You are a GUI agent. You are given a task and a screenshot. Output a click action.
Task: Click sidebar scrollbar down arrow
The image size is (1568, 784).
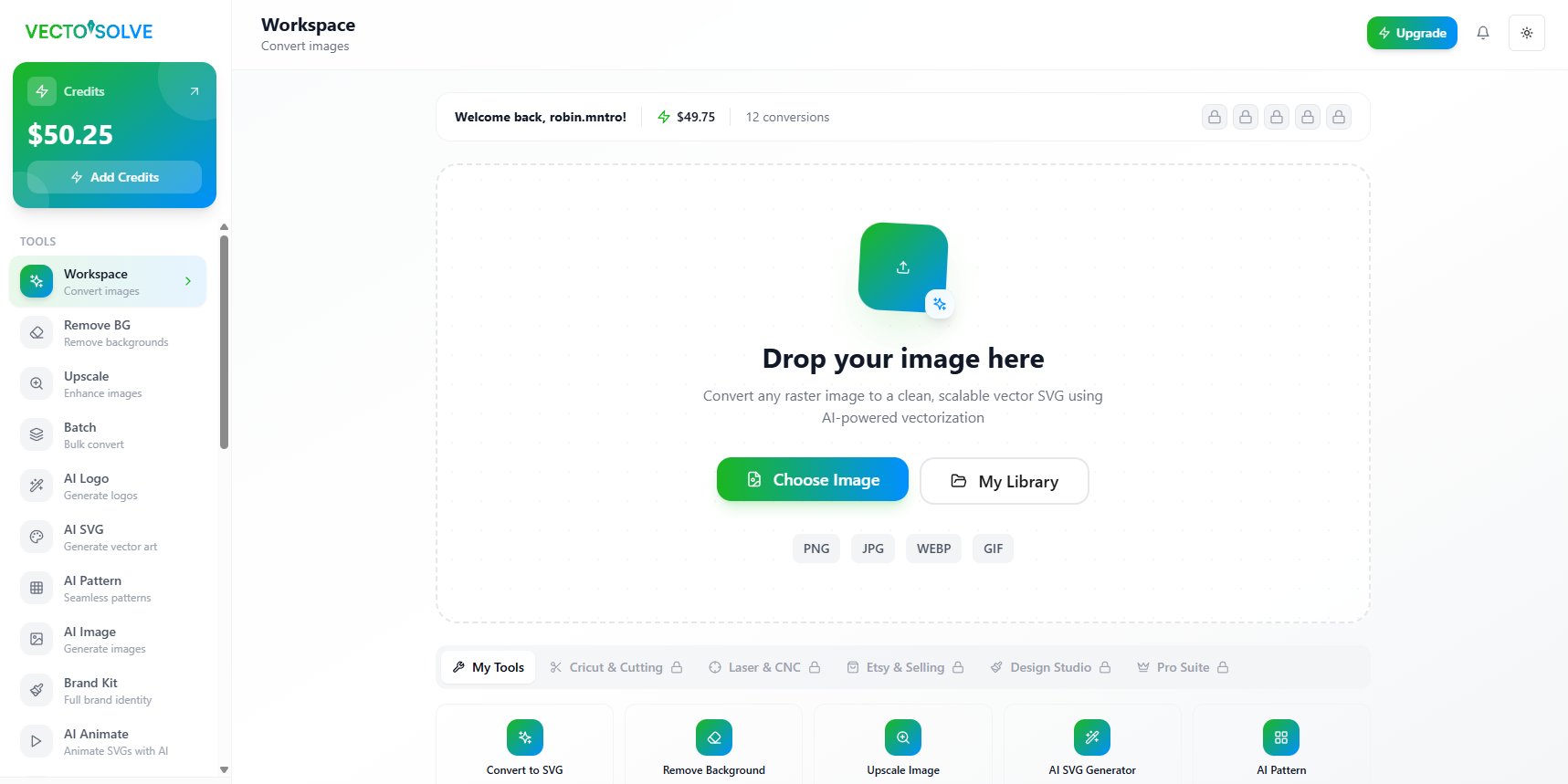coord(224,770)
